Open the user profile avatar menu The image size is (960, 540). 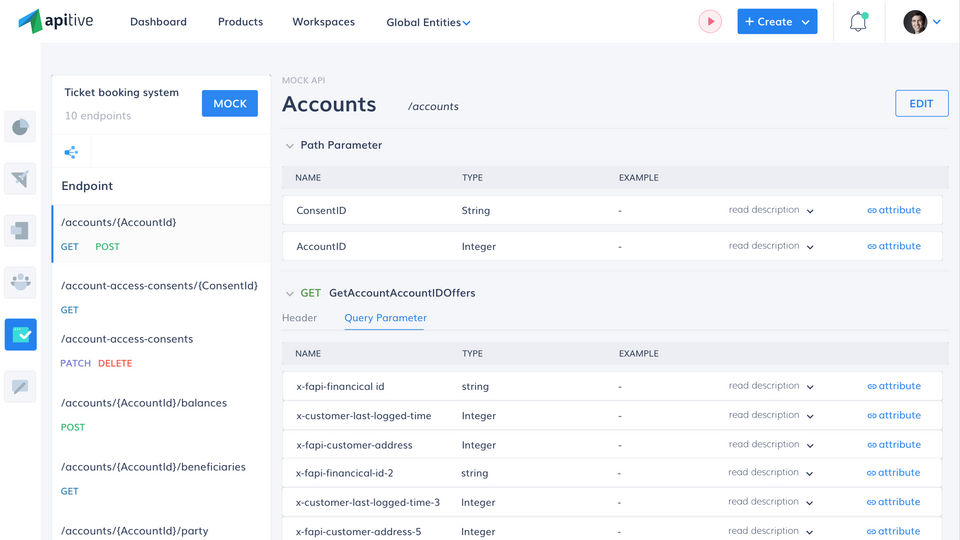pos(922,22)
